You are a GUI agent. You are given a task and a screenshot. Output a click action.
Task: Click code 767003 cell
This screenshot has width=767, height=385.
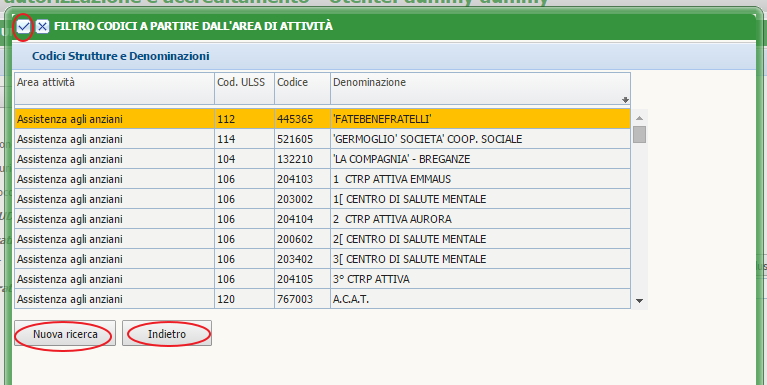coord(302,299)
